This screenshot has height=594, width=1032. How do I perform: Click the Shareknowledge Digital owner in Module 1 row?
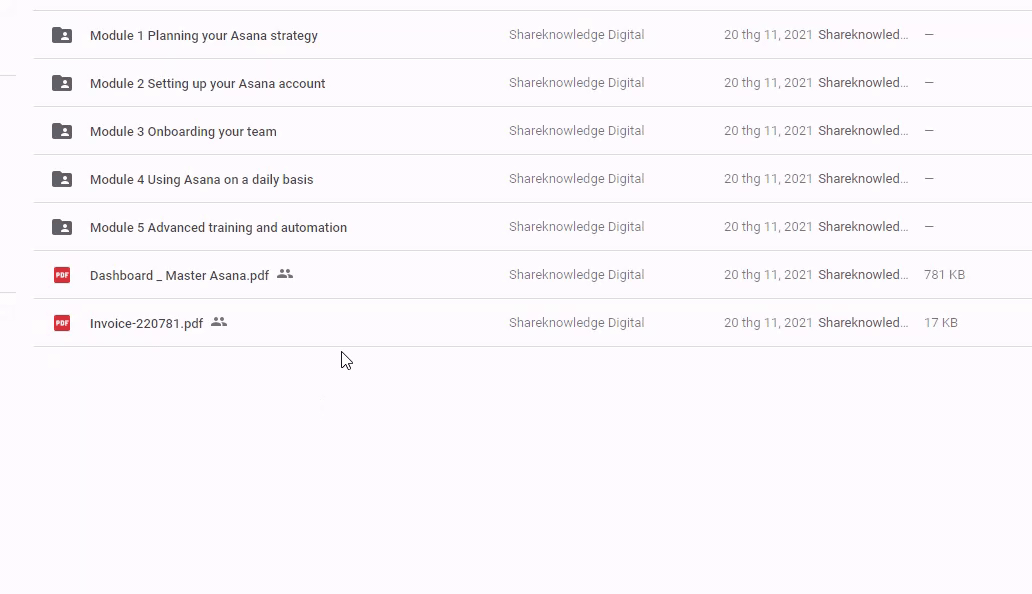coord(576,35)
